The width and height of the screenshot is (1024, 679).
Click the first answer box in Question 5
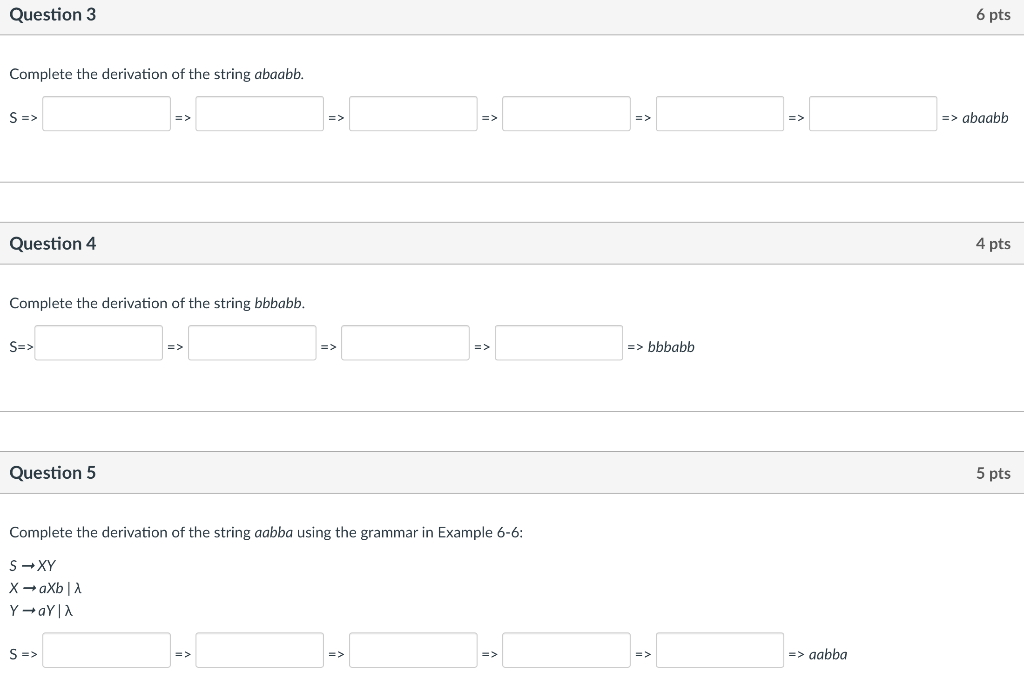pyautogui.click(x=105, y=649)
